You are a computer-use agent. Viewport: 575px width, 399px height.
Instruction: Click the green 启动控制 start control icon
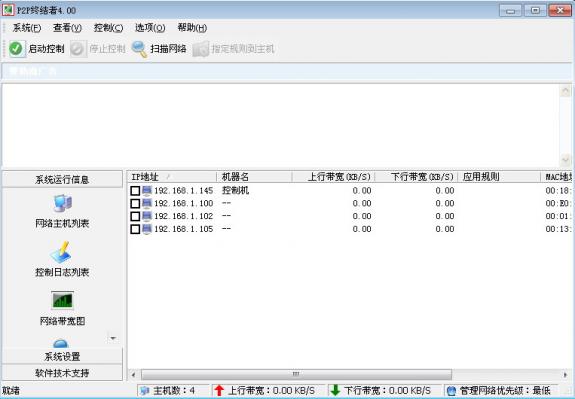tap(16, 49)
